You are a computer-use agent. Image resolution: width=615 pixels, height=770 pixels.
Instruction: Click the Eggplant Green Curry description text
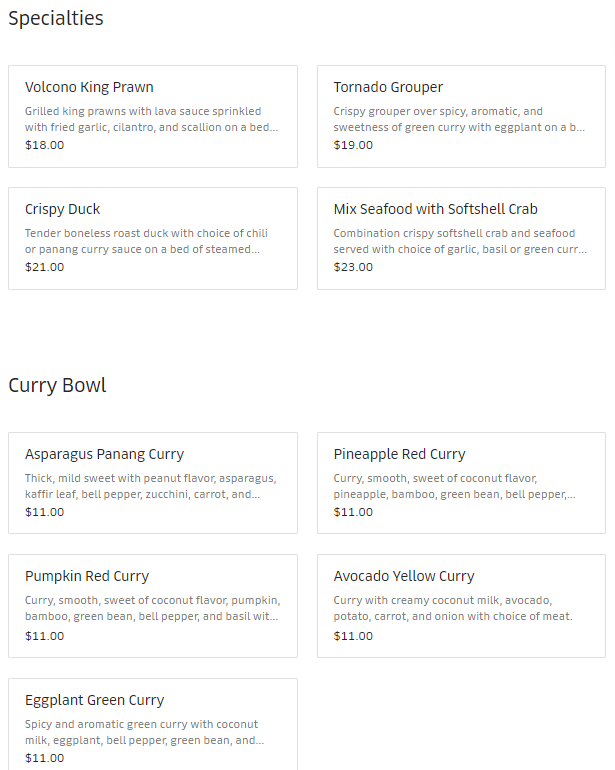click(x=144, y=732)
